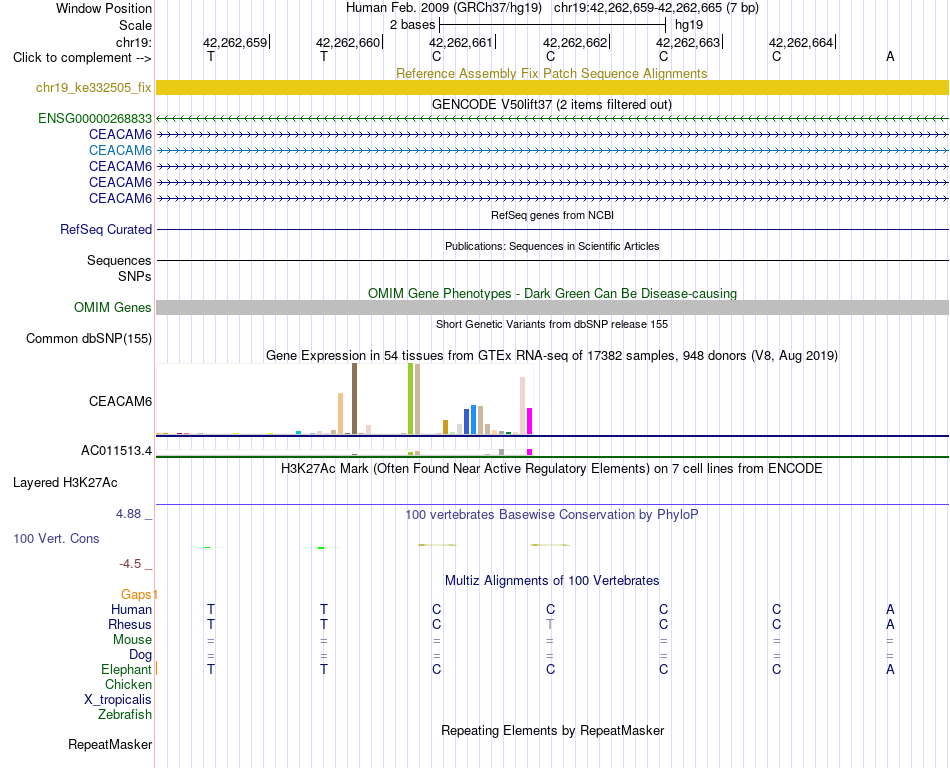Select the Dog alignment row label
The height and width of the screenshot is (768, 950).
point(140,655)
